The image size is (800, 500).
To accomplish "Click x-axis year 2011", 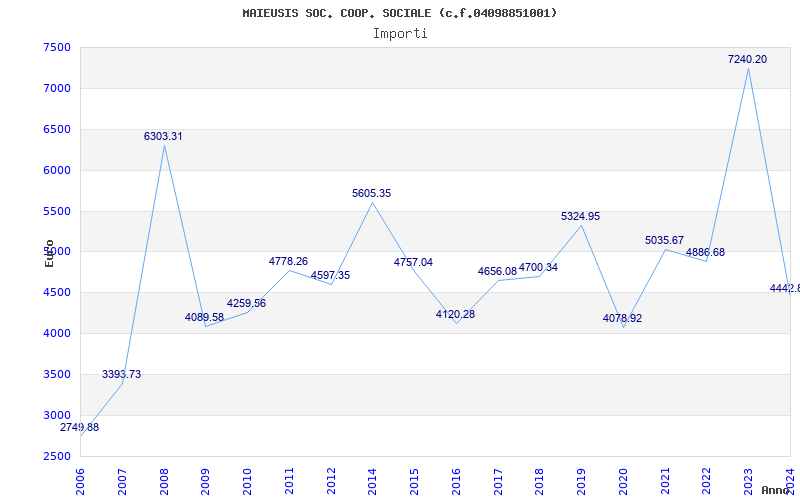I will pyautogui.click(x=289, y=481).
